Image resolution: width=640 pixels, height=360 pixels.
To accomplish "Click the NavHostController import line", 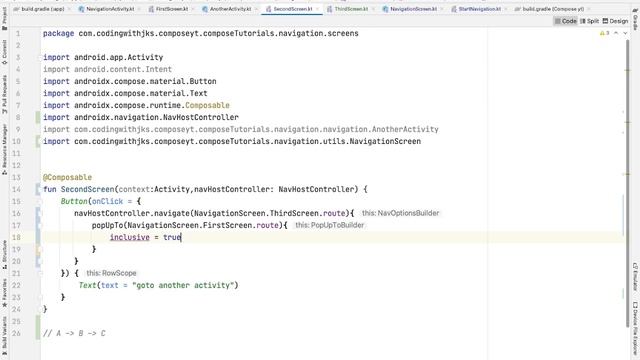I will 141,117.
